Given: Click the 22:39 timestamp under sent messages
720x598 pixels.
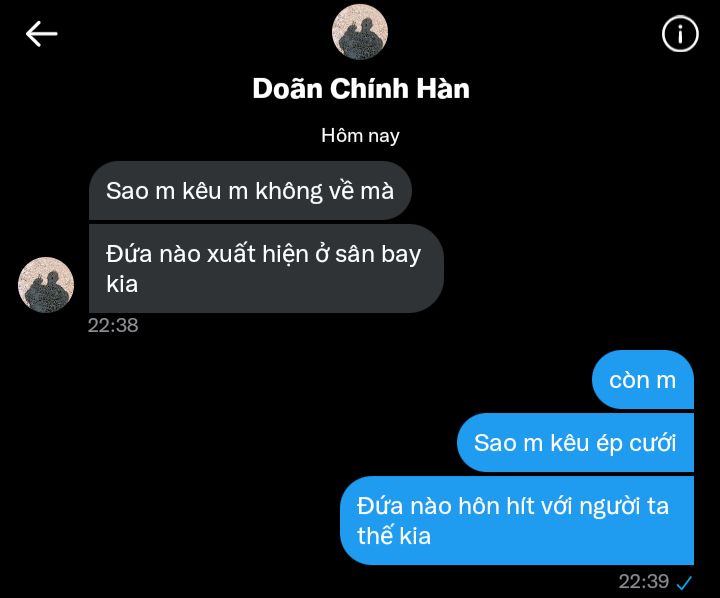Looking at the screenshot, I should tap(643, 581).
